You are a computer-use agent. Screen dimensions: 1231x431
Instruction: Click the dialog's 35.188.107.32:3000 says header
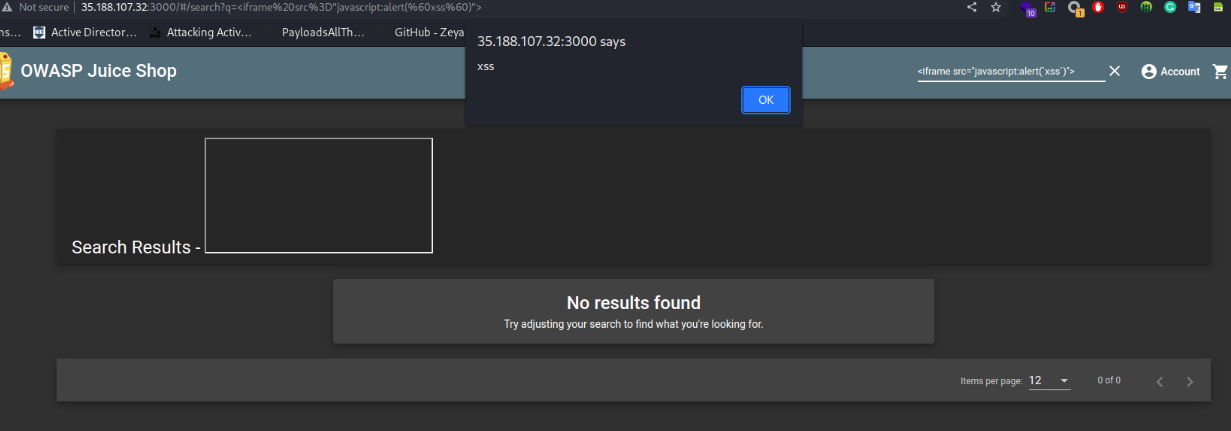pyautogui.click(x=551, y=41)
